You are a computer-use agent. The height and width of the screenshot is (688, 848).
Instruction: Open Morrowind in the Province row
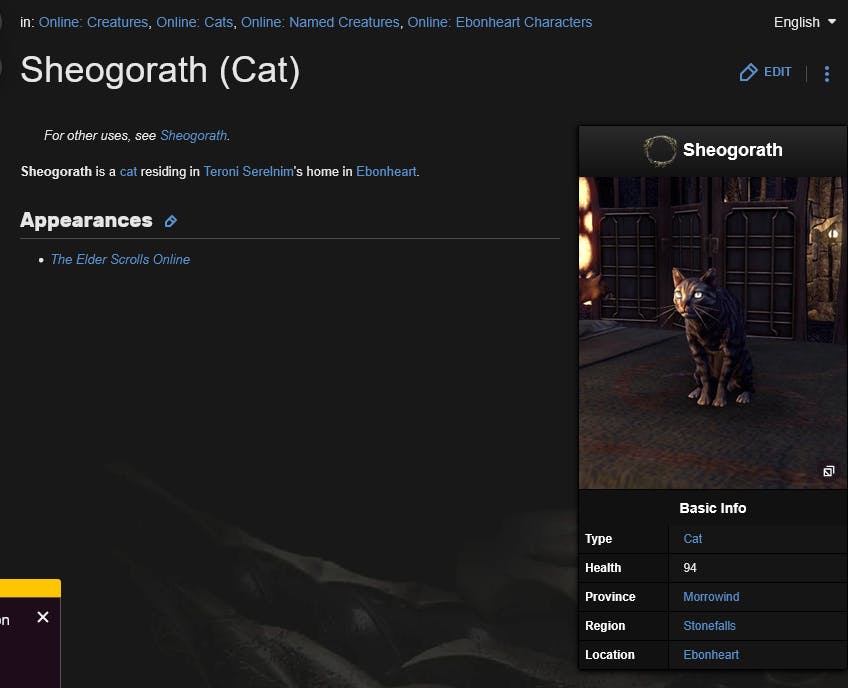(711, 597)
